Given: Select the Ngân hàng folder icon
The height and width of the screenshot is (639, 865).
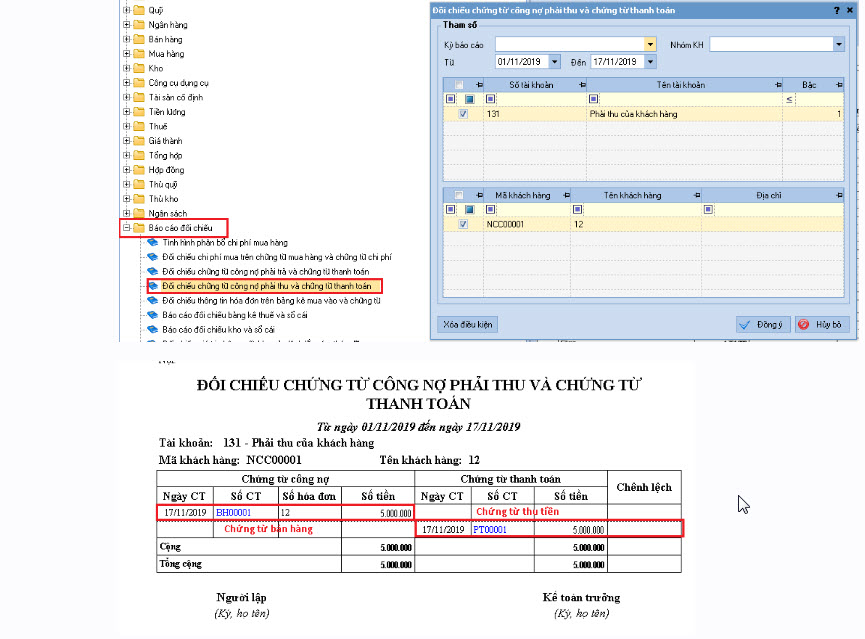Looking at the screenshot, I should pos(139,25).
